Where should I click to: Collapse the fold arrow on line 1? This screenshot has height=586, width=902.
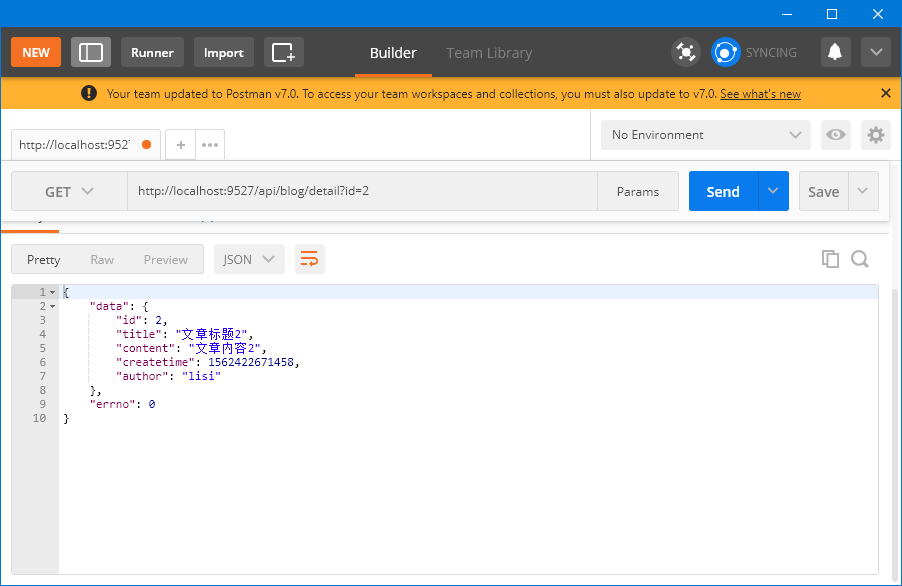coord(52,292)
